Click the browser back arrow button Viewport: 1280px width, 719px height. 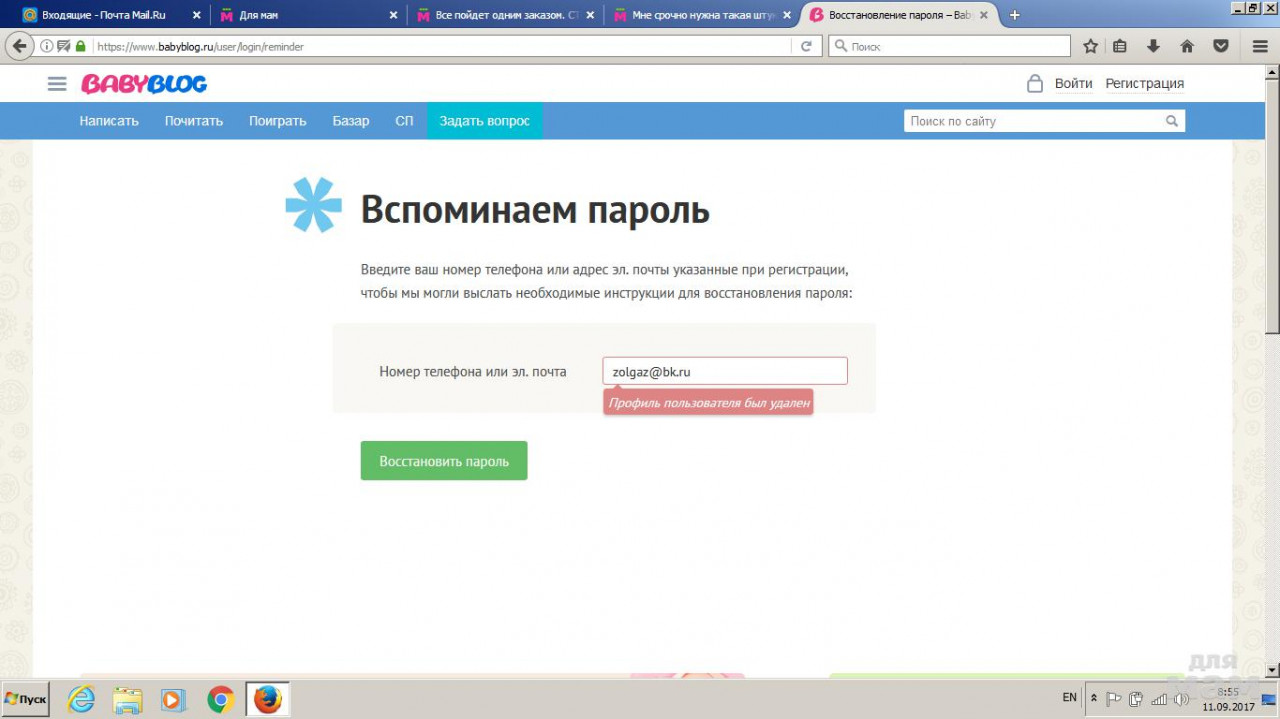[18, 46]
